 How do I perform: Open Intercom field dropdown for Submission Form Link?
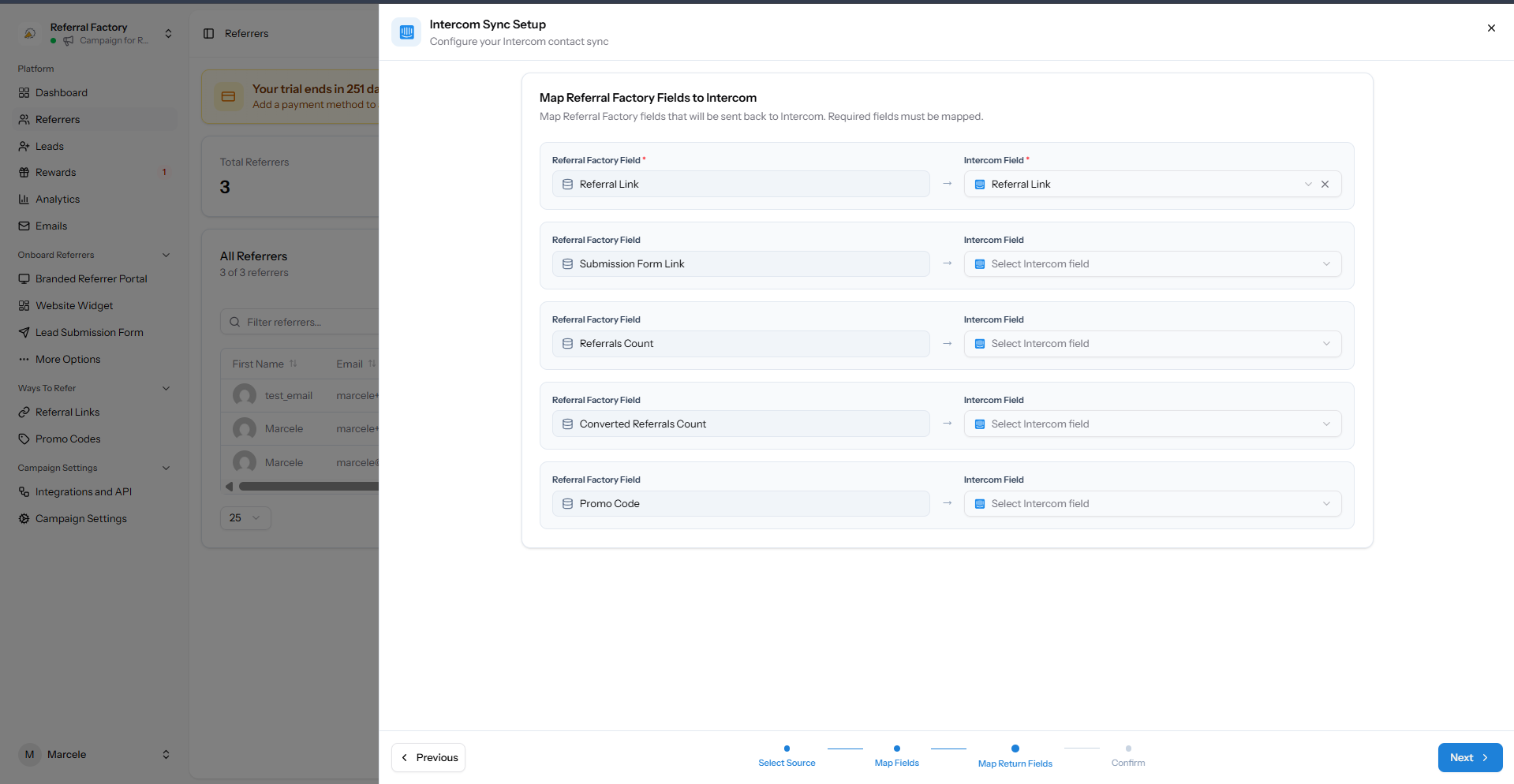1153,264
